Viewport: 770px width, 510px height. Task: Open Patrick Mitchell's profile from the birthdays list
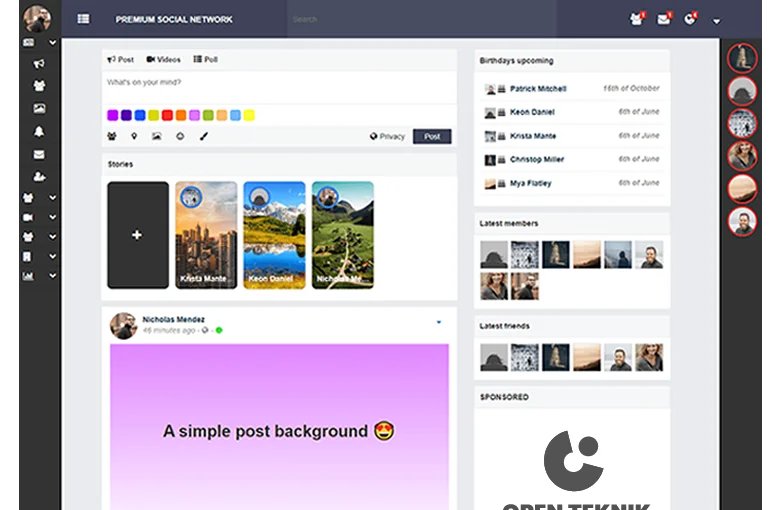click(538, 89)
